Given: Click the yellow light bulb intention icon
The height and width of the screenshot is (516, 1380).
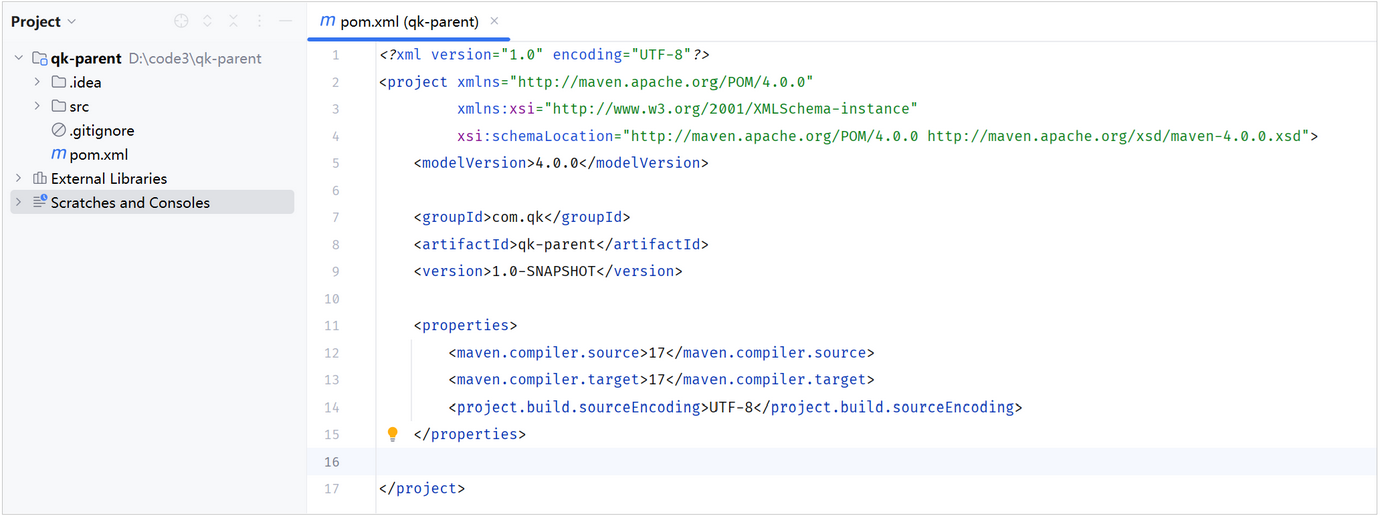Looking at the screenshot, I should pyautogui.click(x=393, y=434).
